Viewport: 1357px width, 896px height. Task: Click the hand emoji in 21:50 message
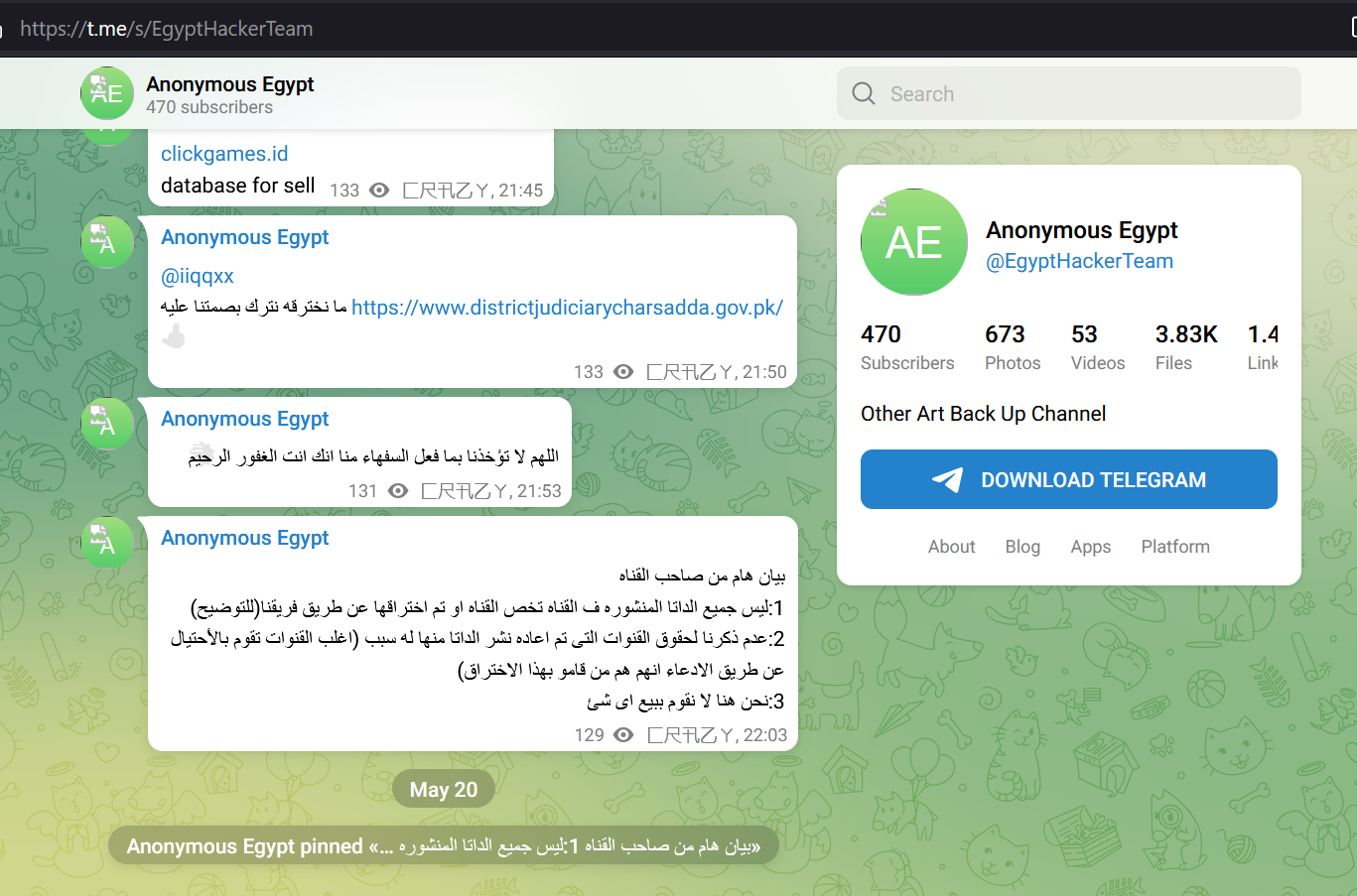click(174, 337)
